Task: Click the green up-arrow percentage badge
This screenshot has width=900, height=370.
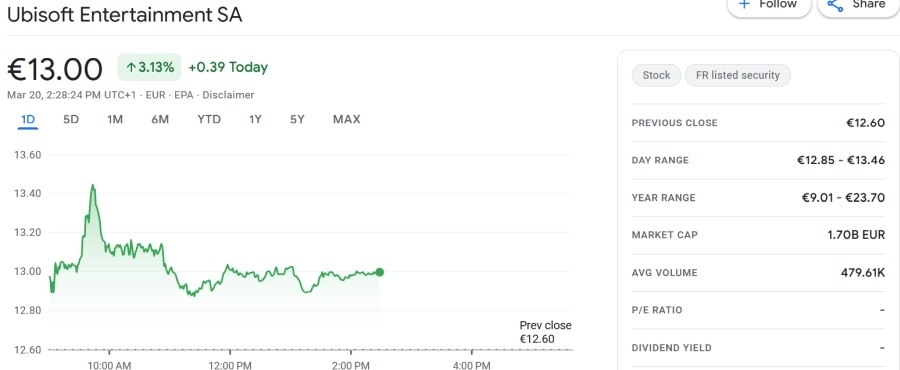Action: [149, 67]
